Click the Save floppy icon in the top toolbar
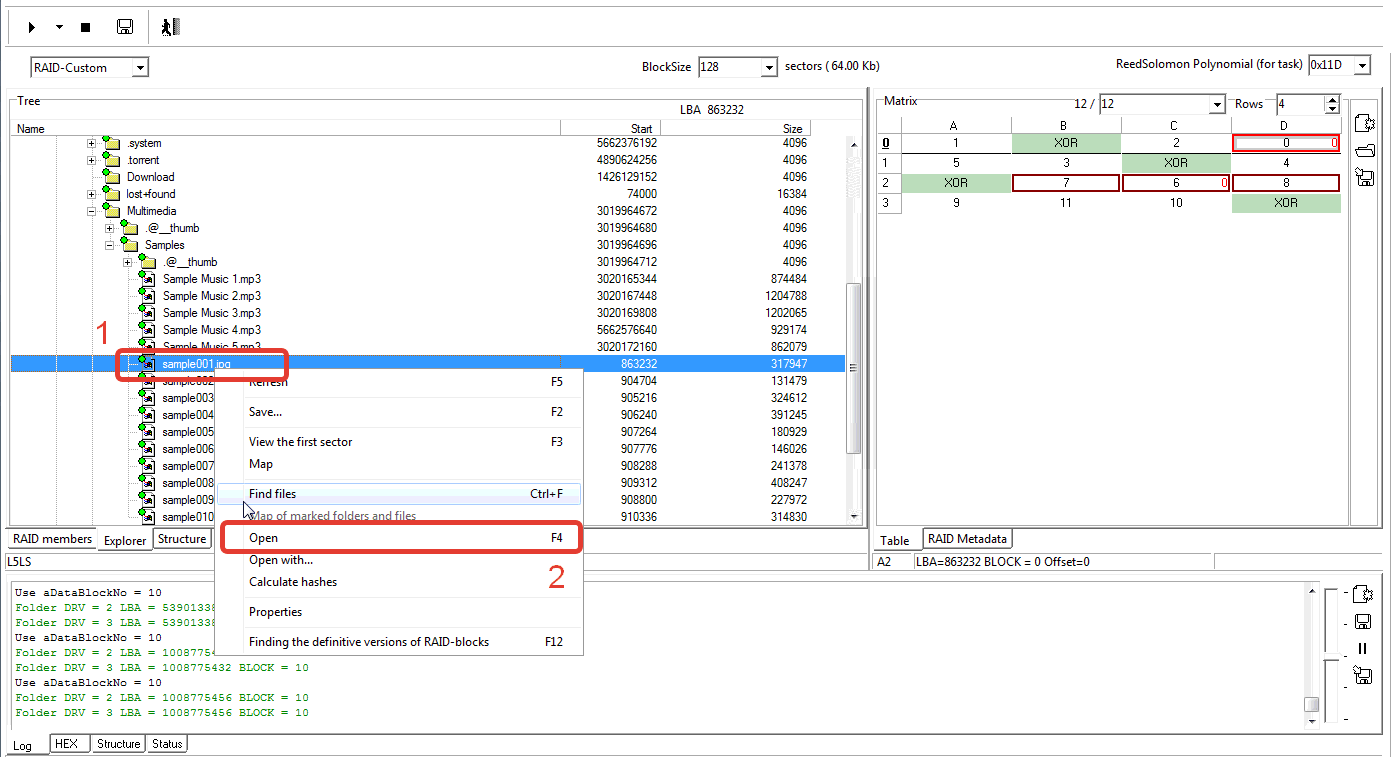 (x=125, y=27)
